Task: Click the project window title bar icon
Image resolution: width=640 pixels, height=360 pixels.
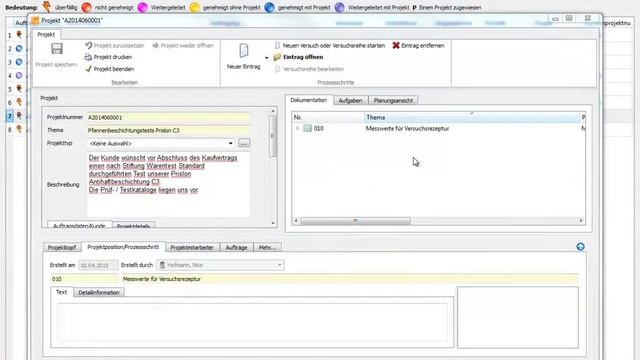Action: click(x=36, y=20)
